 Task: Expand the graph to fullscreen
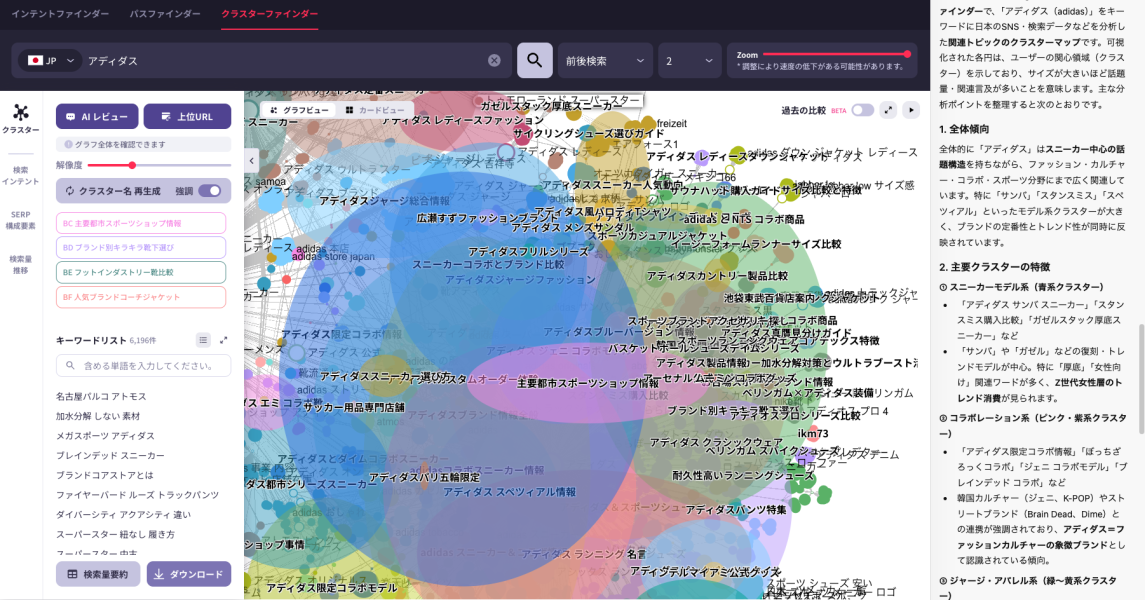pos(888,110)
